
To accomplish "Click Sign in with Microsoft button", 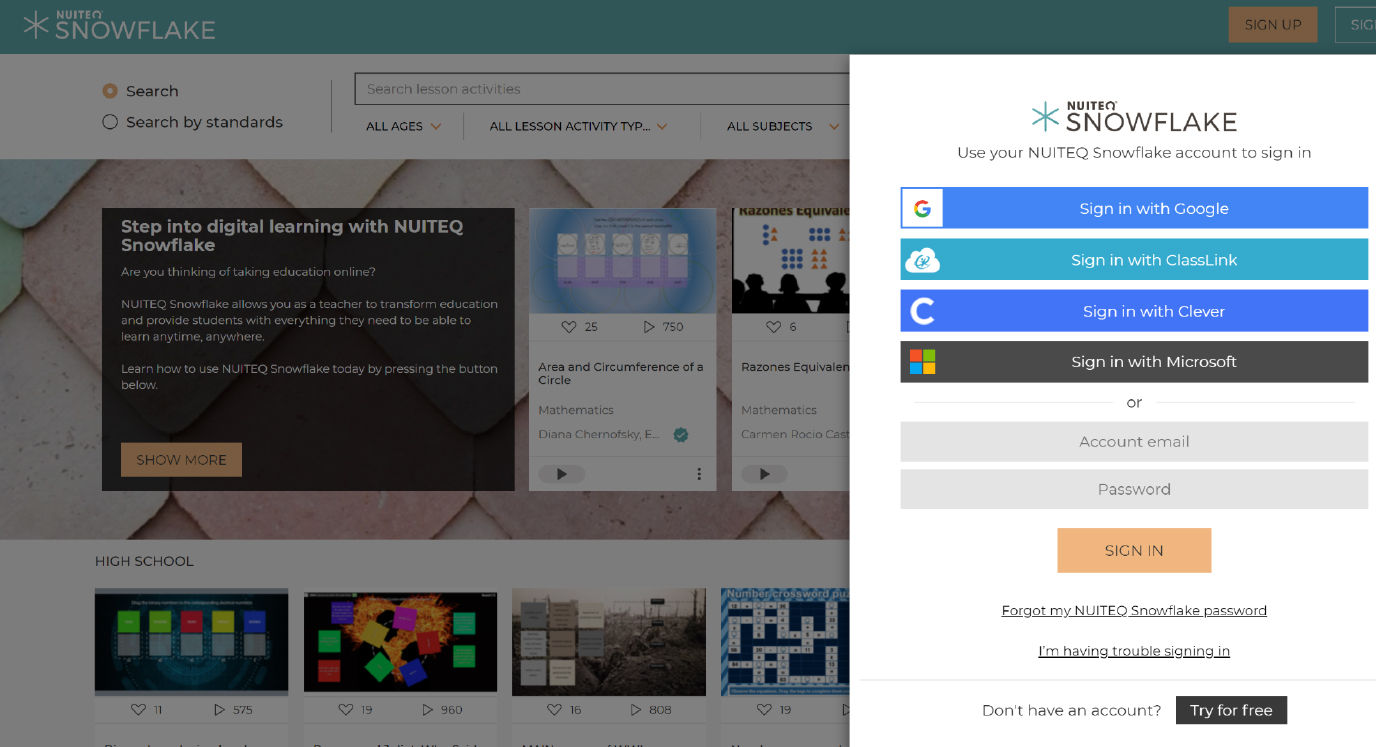I will pyautogui.click(x=1134, y=362).
